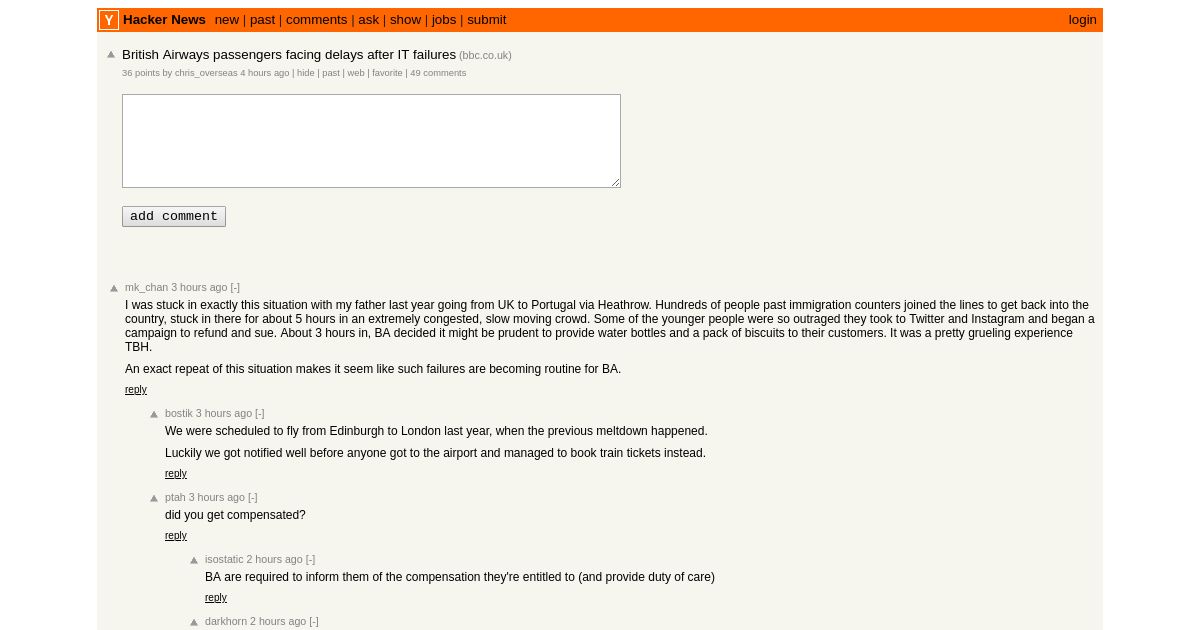Click the Y Combinator logo icon
This screenshot has width=1200, height=630.
(x=109, y=20)
